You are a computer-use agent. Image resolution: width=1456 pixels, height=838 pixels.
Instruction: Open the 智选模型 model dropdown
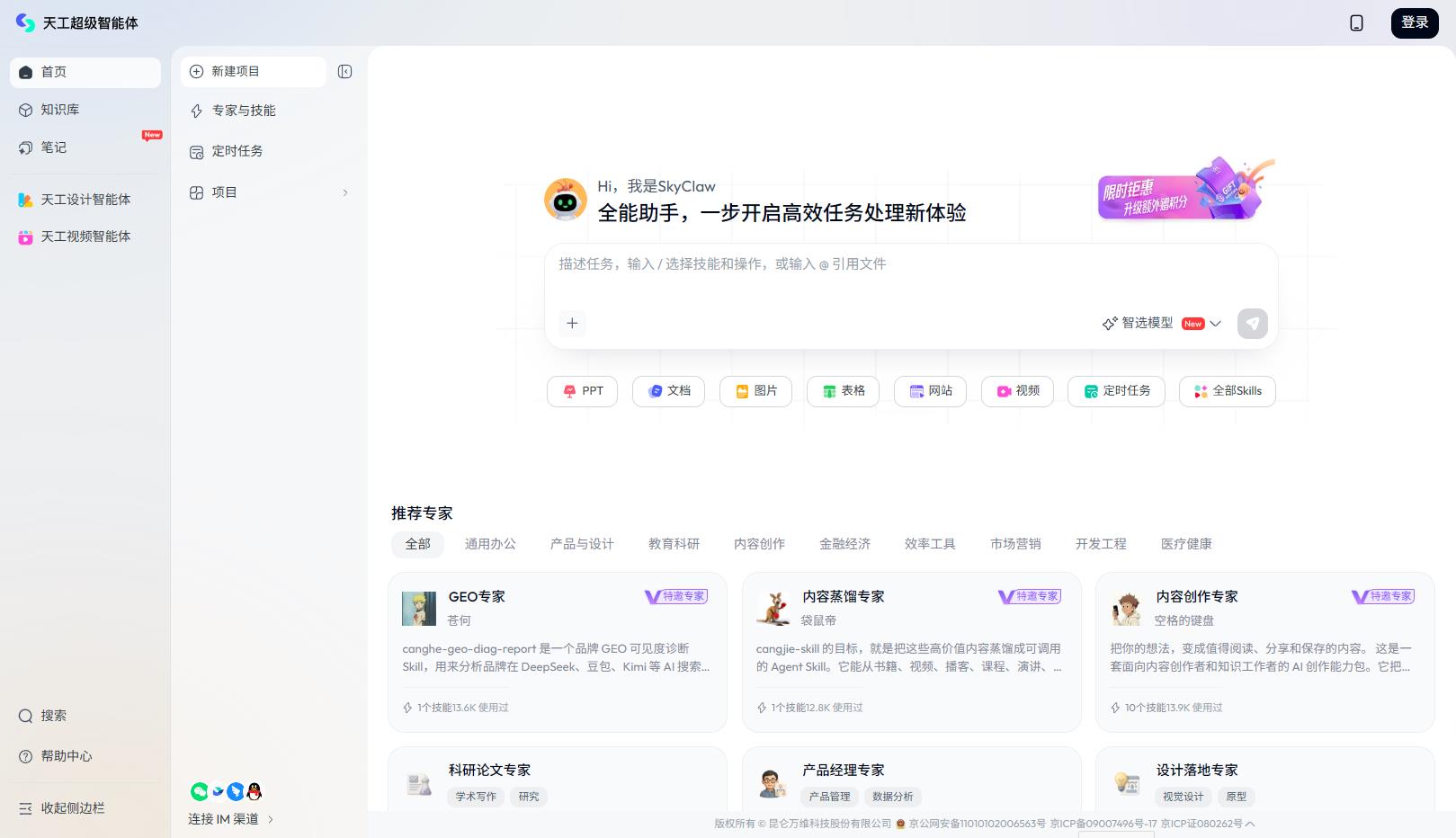1162,324
